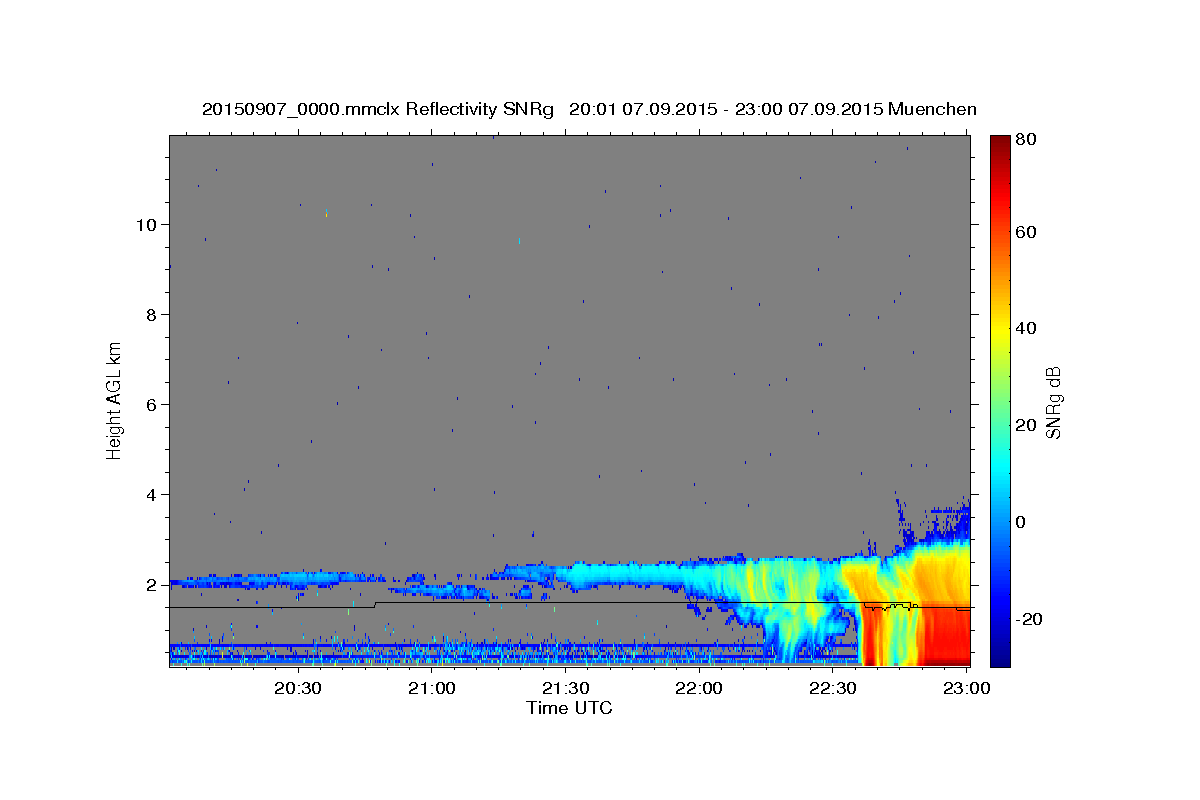The height and width of the screenshot is (800, 1200).
Task: Click the 23:00 time tick label
Action: 966,688
